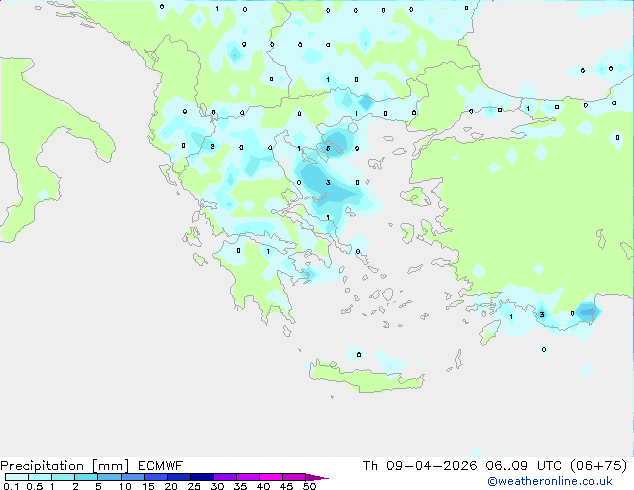The image size is (634, 490).
Task: Select the 'ECMWF' model label
Action: click(160, 466)
